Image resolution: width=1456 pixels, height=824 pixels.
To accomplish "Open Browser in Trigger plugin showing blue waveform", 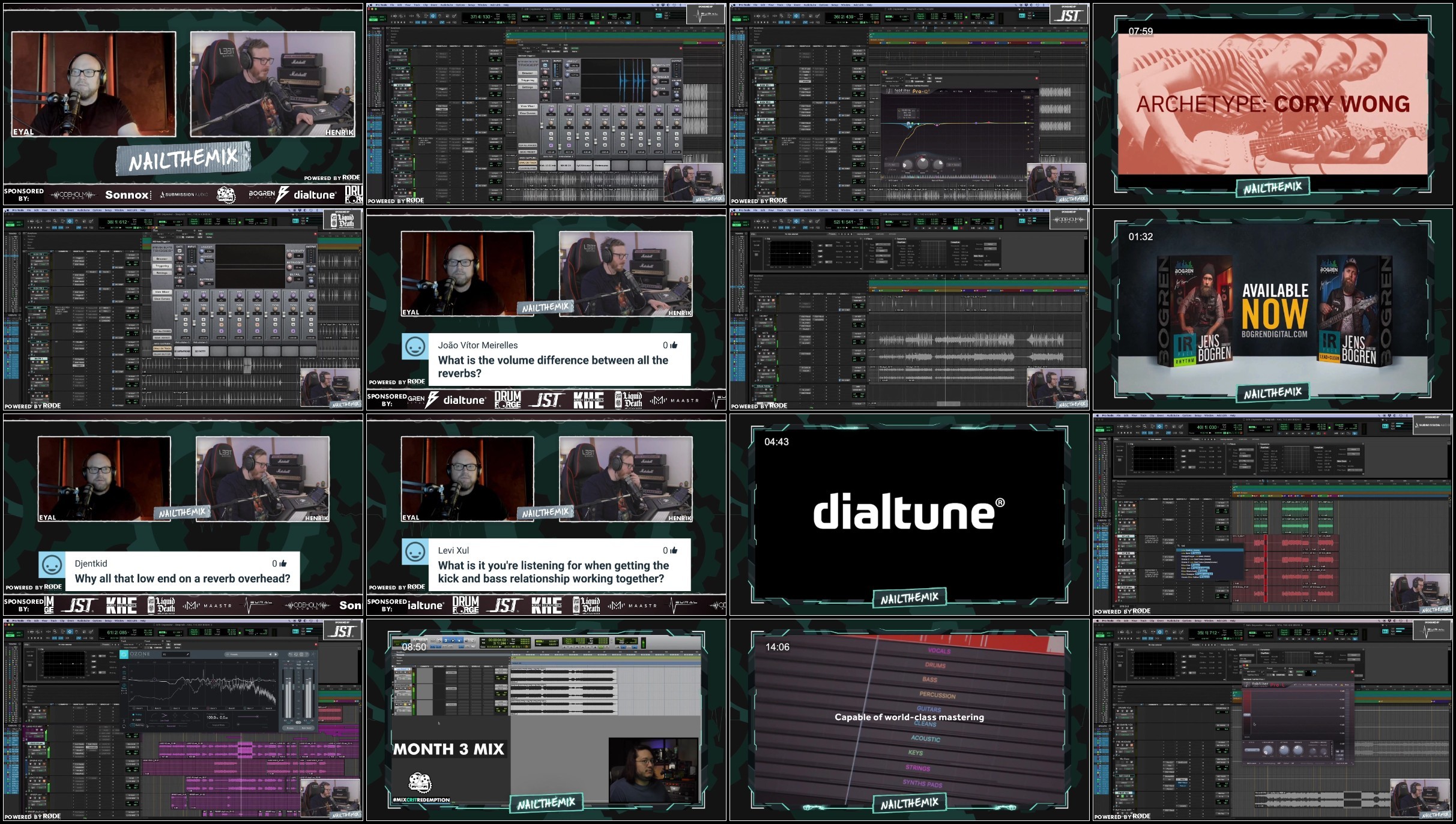I will pyautogui.click(x=528, y=73).
